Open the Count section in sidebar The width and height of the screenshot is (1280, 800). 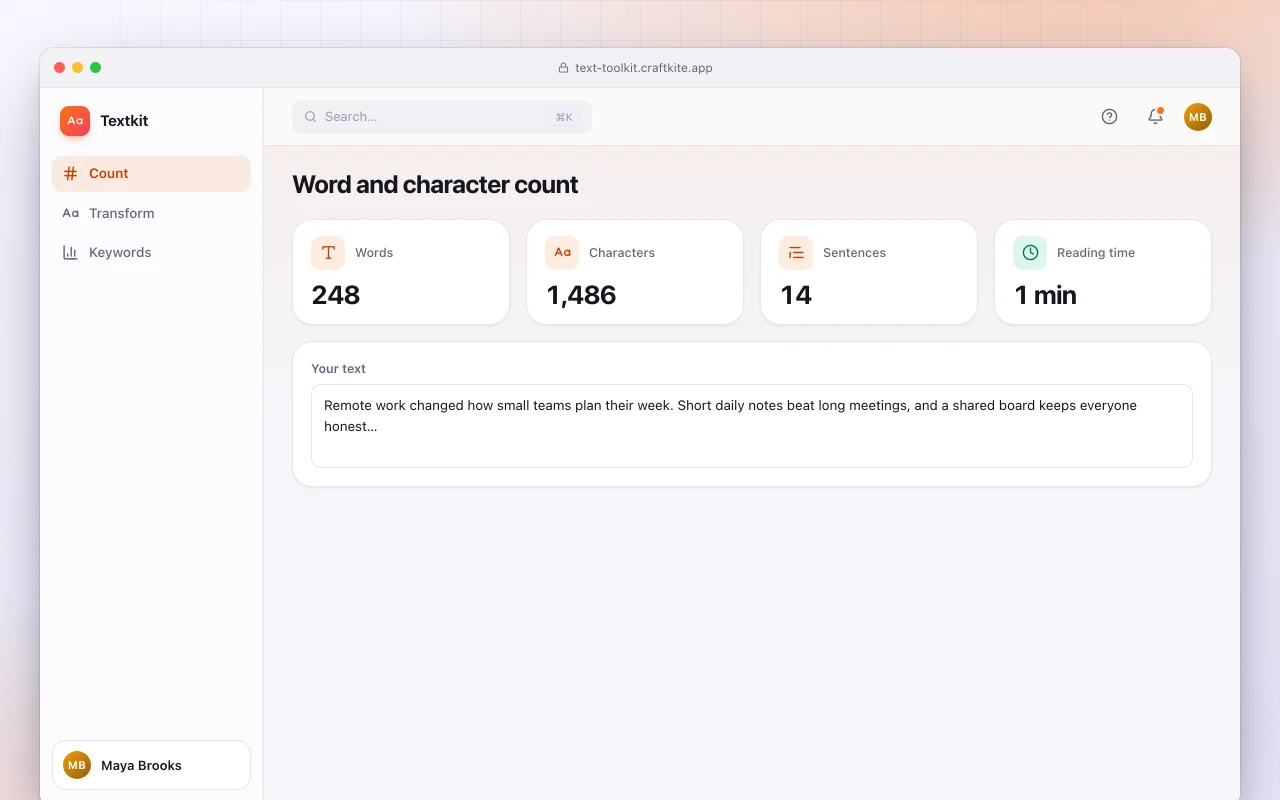pos(151,174)
